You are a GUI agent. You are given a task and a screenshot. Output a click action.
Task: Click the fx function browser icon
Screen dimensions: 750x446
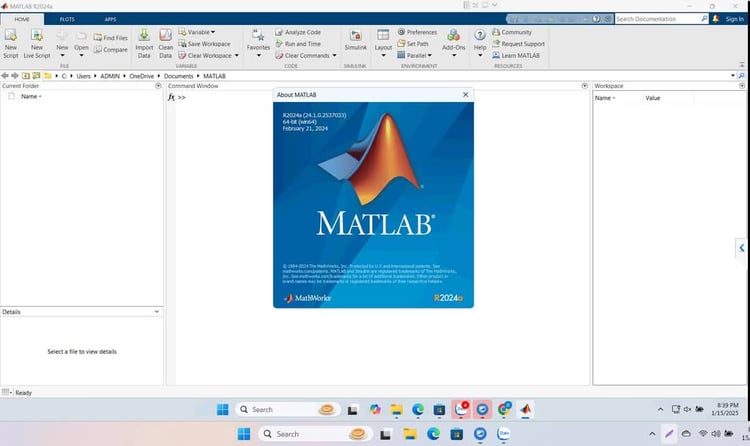171,97
